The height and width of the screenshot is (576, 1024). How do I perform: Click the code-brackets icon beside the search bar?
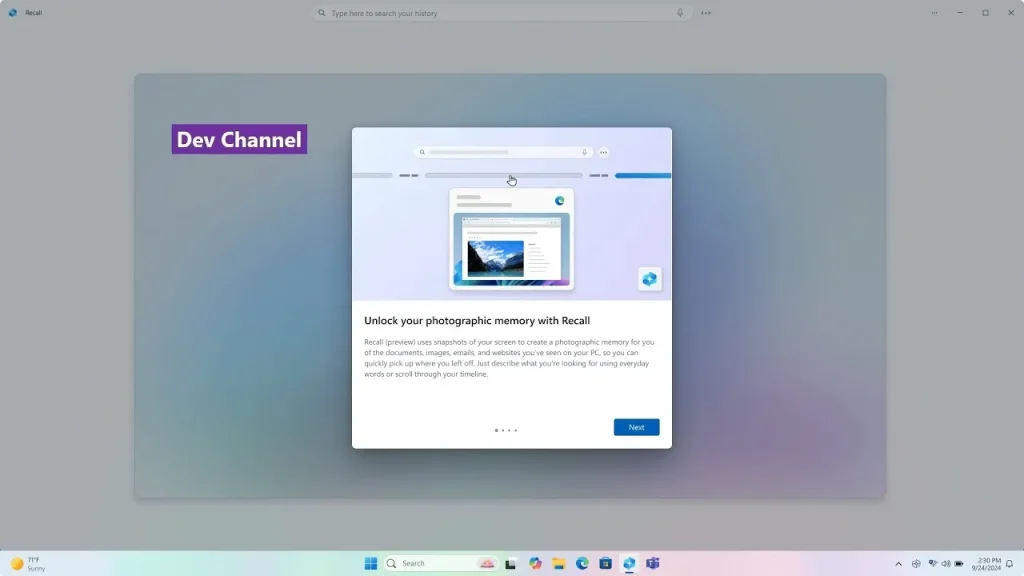pos(706,13)
